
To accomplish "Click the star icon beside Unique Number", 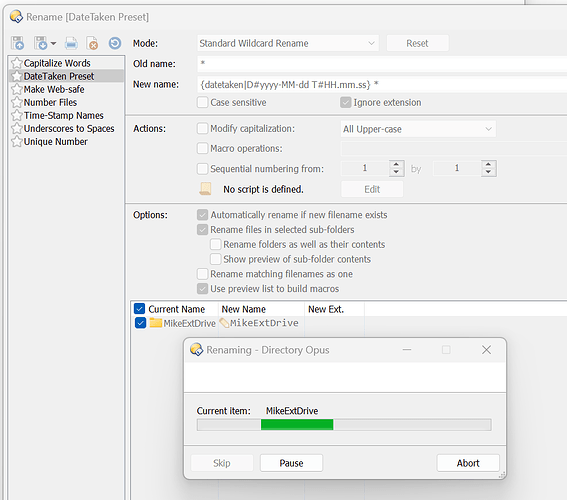I will (17, 142).
